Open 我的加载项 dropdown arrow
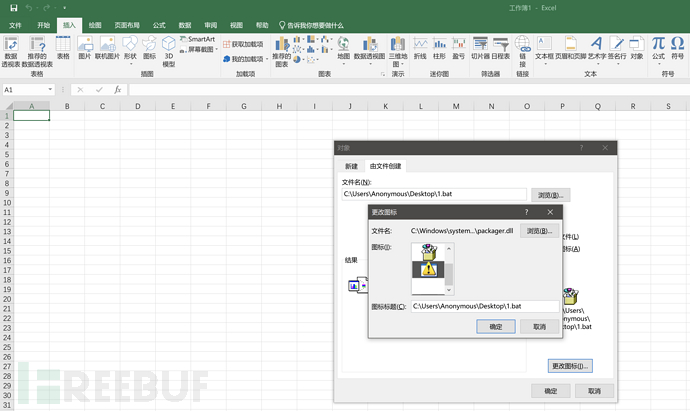This screenshot has width=690, height=411. (x=267, y=59)
